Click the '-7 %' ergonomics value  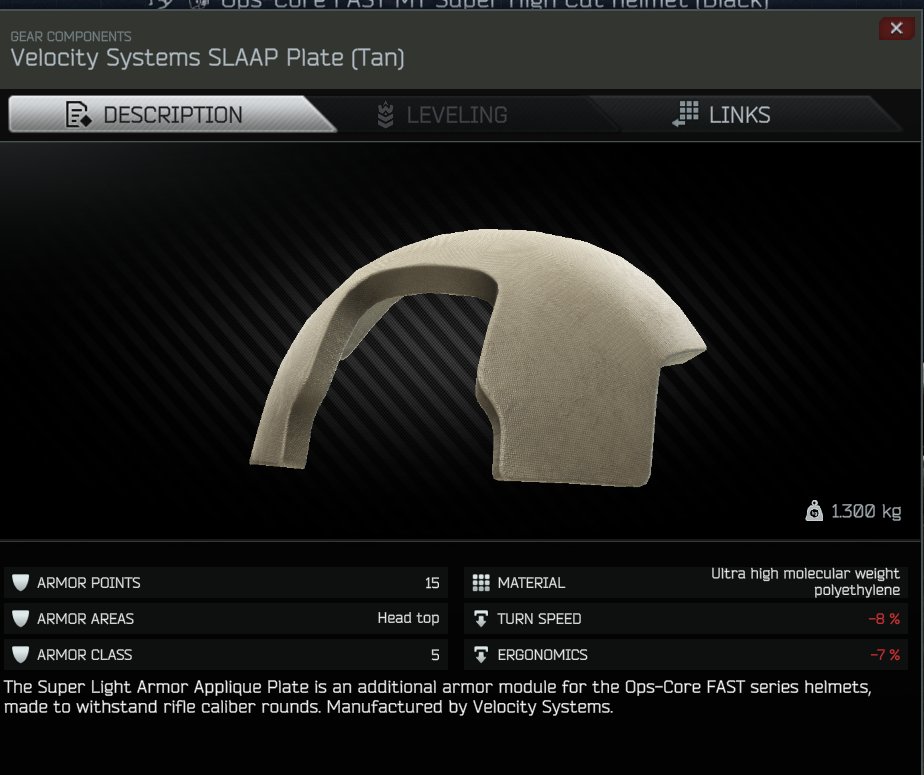(885, 655)
